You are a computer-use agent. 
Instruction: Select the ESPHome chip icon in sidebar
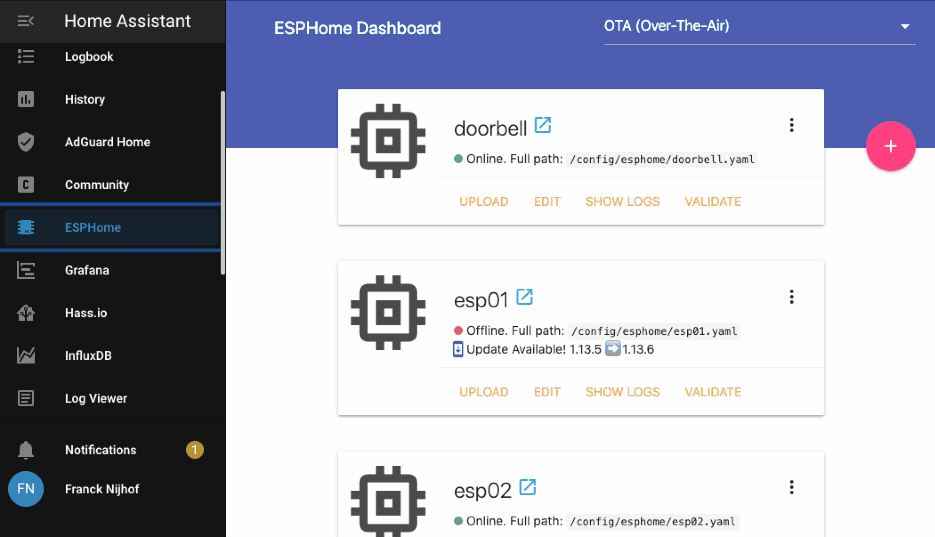tap(26, 227)
